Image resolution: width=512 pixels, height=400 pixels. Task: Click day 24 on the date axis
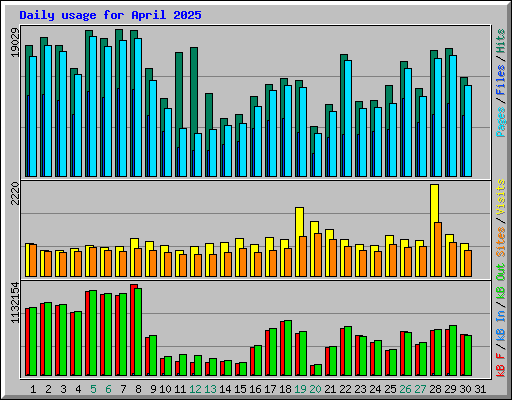click(x=375, y=389)
